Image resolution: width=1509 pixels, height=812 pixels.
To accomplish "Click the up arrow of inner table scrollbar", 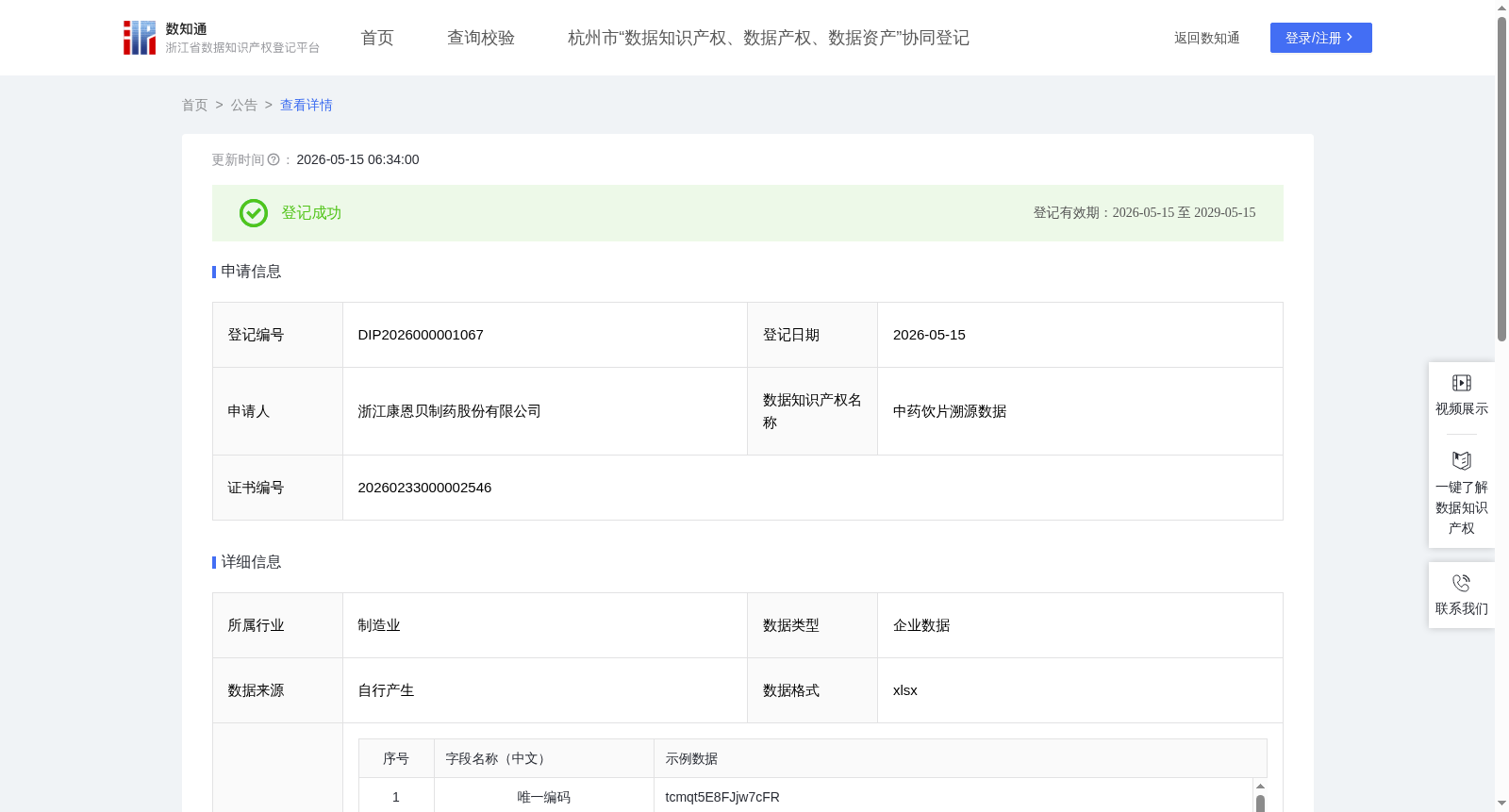I will click(1260, 787).
